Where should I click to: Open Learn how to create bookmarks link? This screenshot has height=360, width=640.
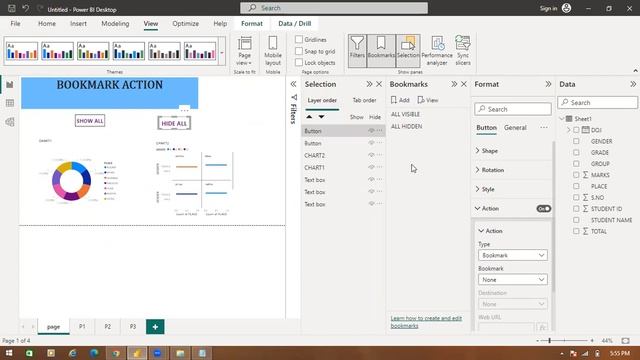(x=426, y=322)
